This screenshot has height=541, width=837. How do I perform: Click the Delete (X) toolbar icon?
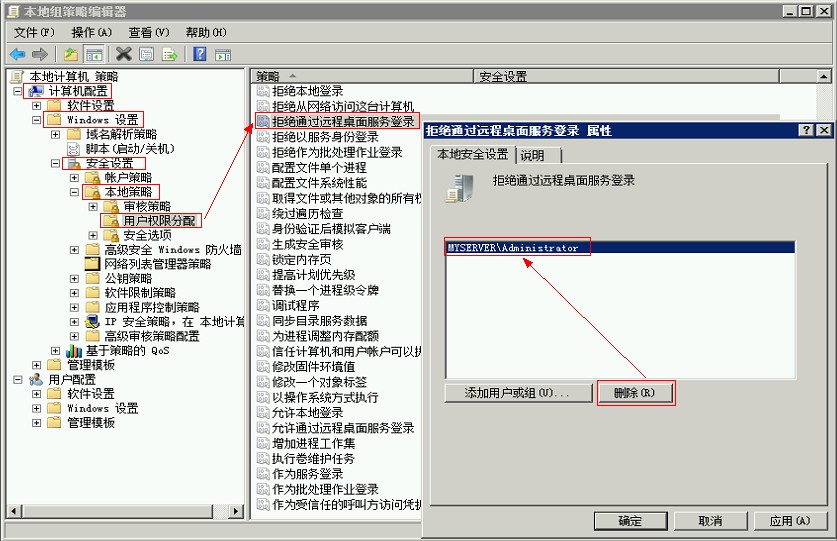(x=124, y=54)
